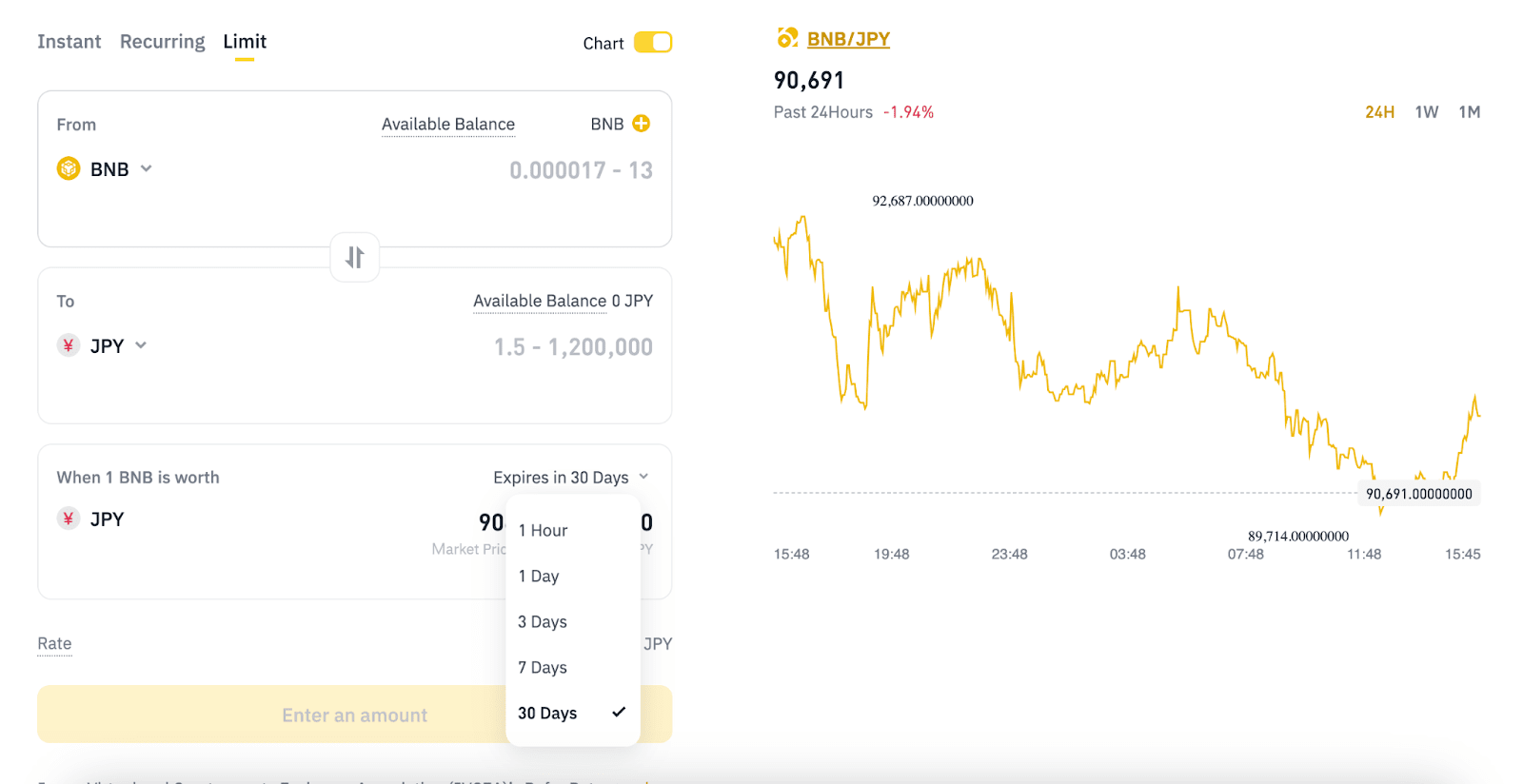Show the 1W chart range
Screen dimensions: 1523x784
point(1426,112)
